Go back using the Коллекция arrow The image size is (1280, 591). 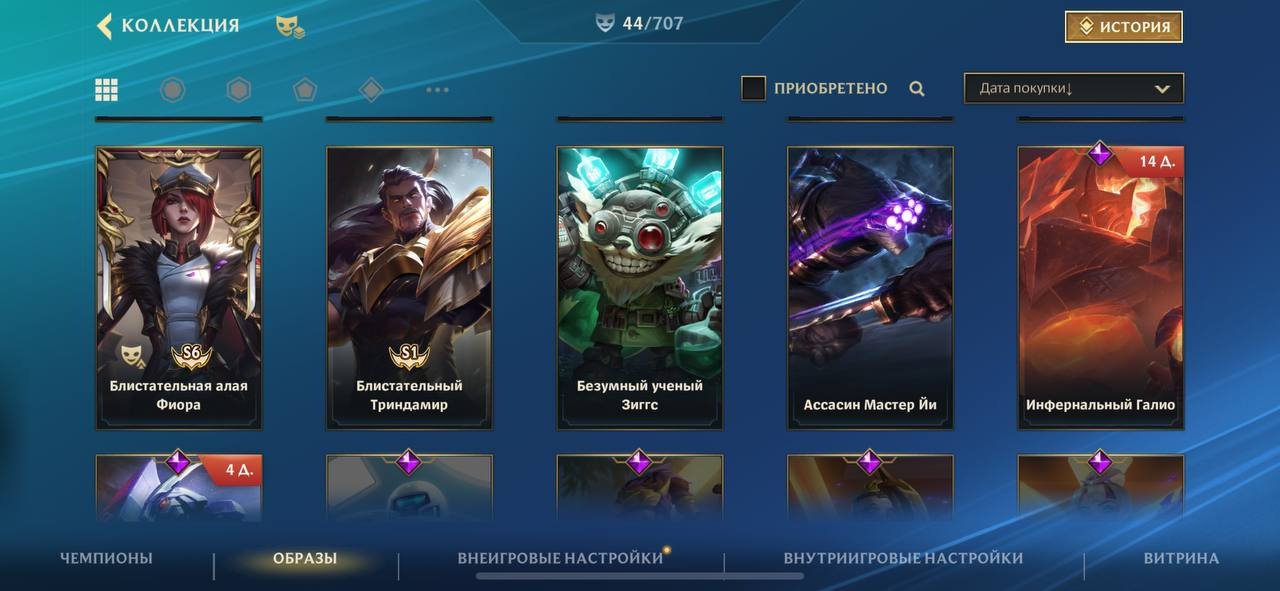(x=104, y=26)
